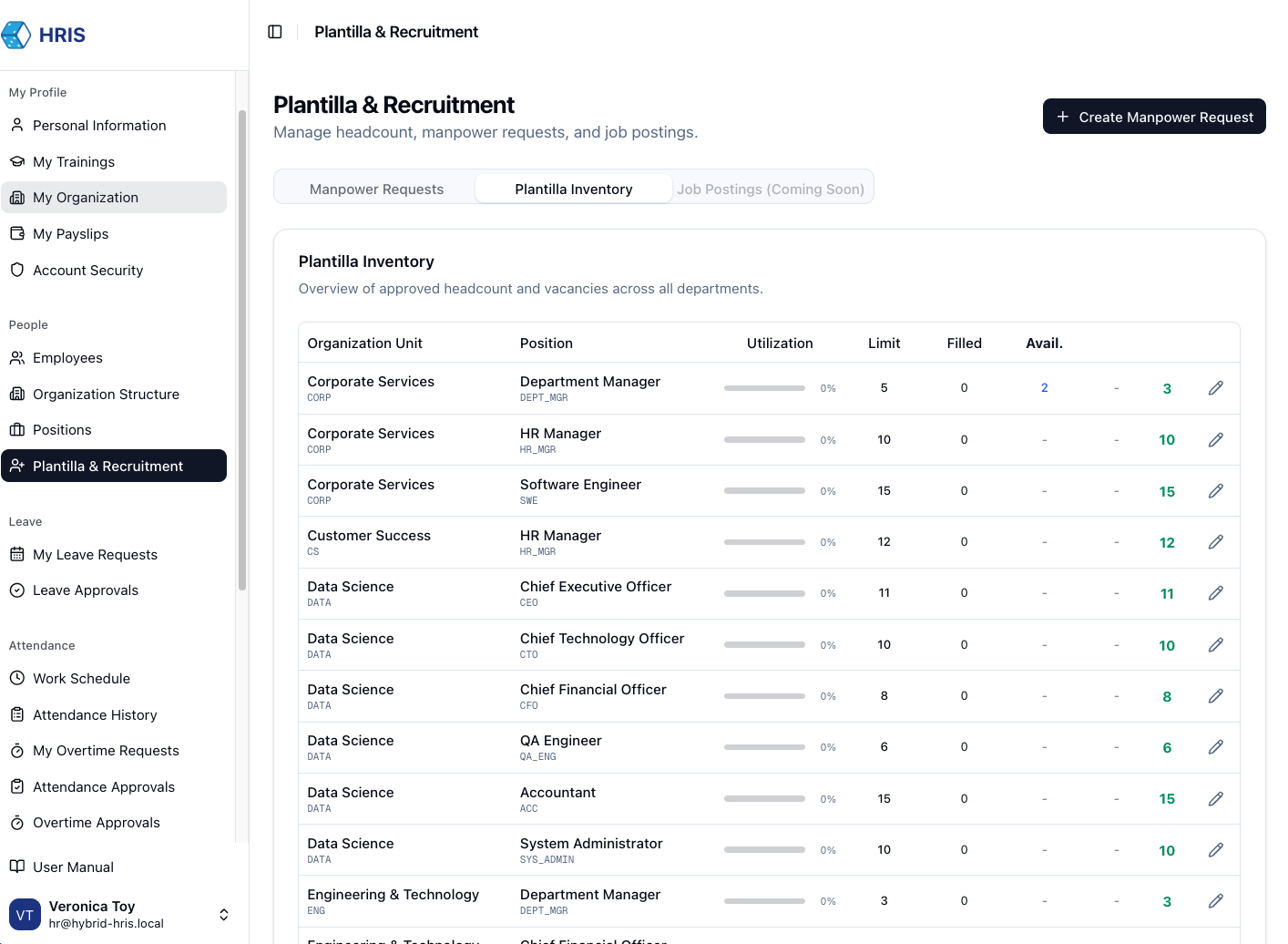The width and height of the screenshot is (1288, 944).
Task: Select My Payslips in the sidebar
Action: [70, 233]
